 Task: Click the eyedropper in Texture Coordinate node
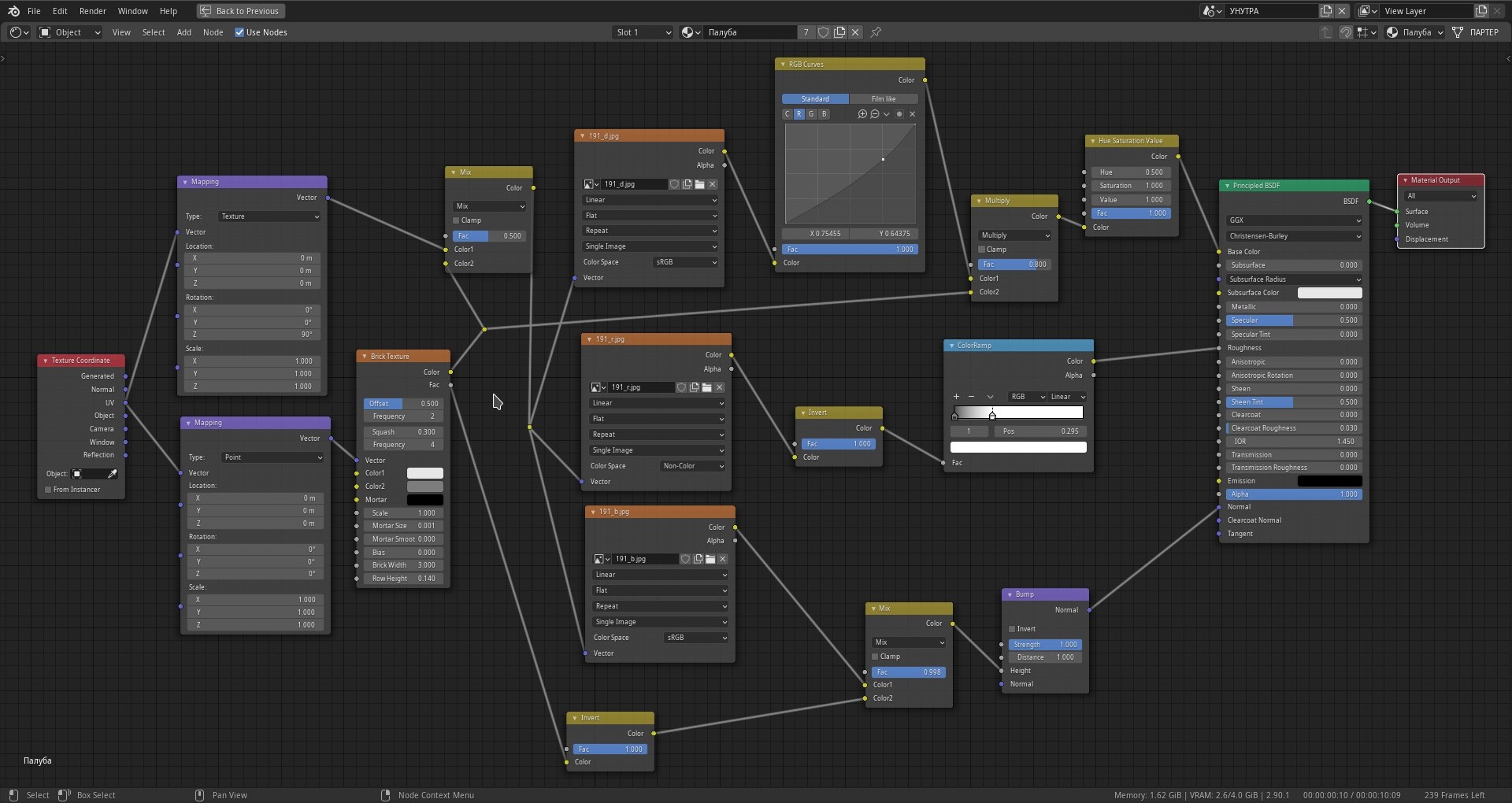(x=113, y=474)
